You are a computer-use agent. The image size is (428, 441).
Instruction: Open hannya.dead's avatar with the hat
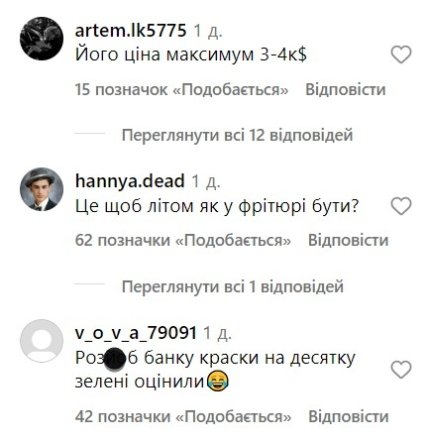pyautogui.click(x=42, y=189)
